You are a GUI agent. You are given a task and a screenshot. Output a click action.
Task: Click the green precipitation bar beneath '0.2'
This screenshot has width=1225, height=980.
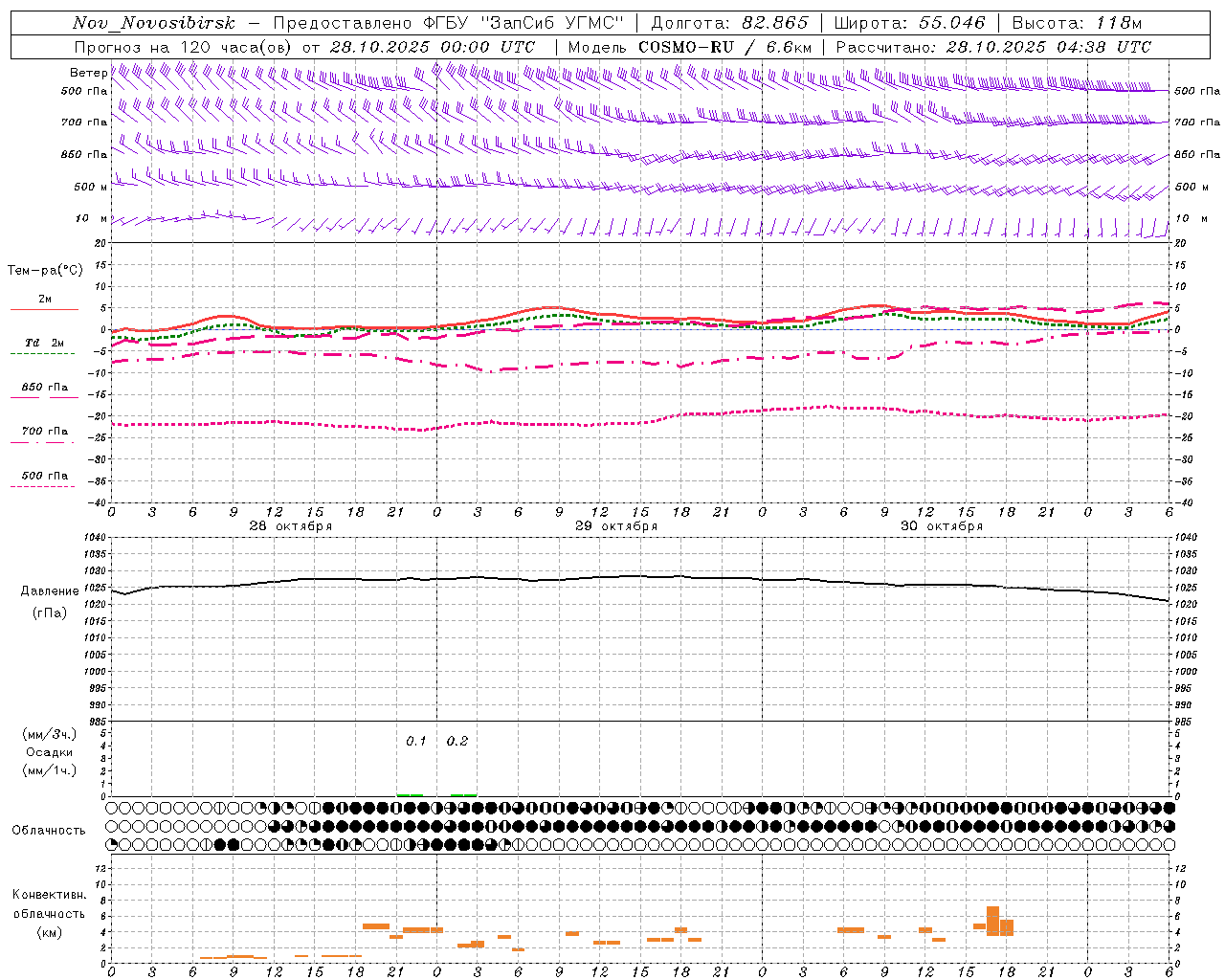(x=463, y=794)
